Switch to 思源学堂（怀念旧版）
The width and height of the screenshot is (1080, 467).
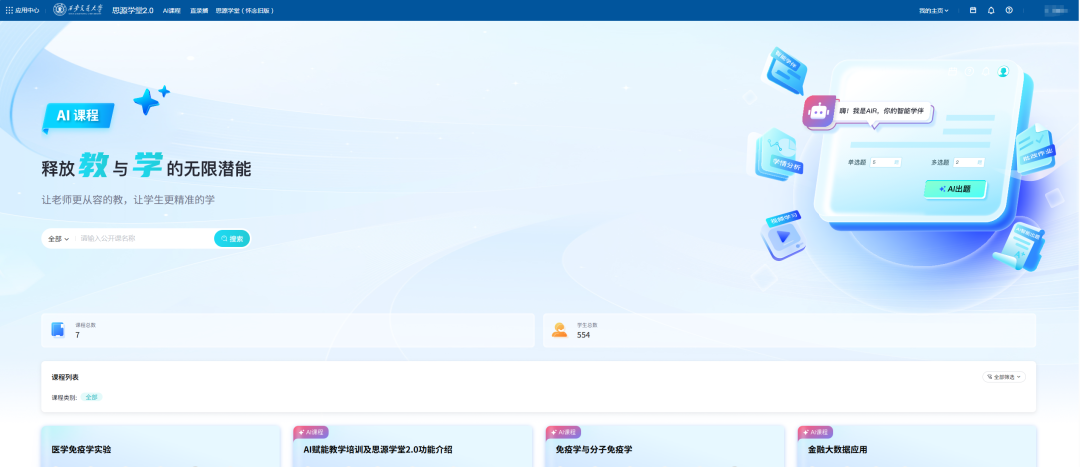(244, 10)
